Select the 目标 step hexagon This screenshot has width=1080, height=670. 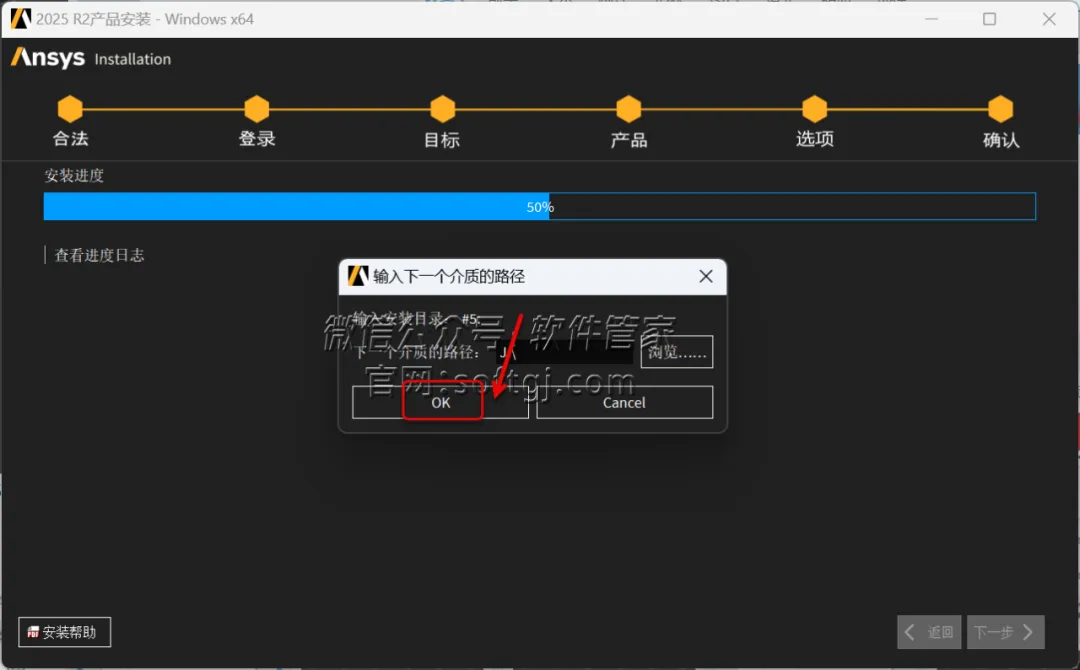tap(443, 109)
